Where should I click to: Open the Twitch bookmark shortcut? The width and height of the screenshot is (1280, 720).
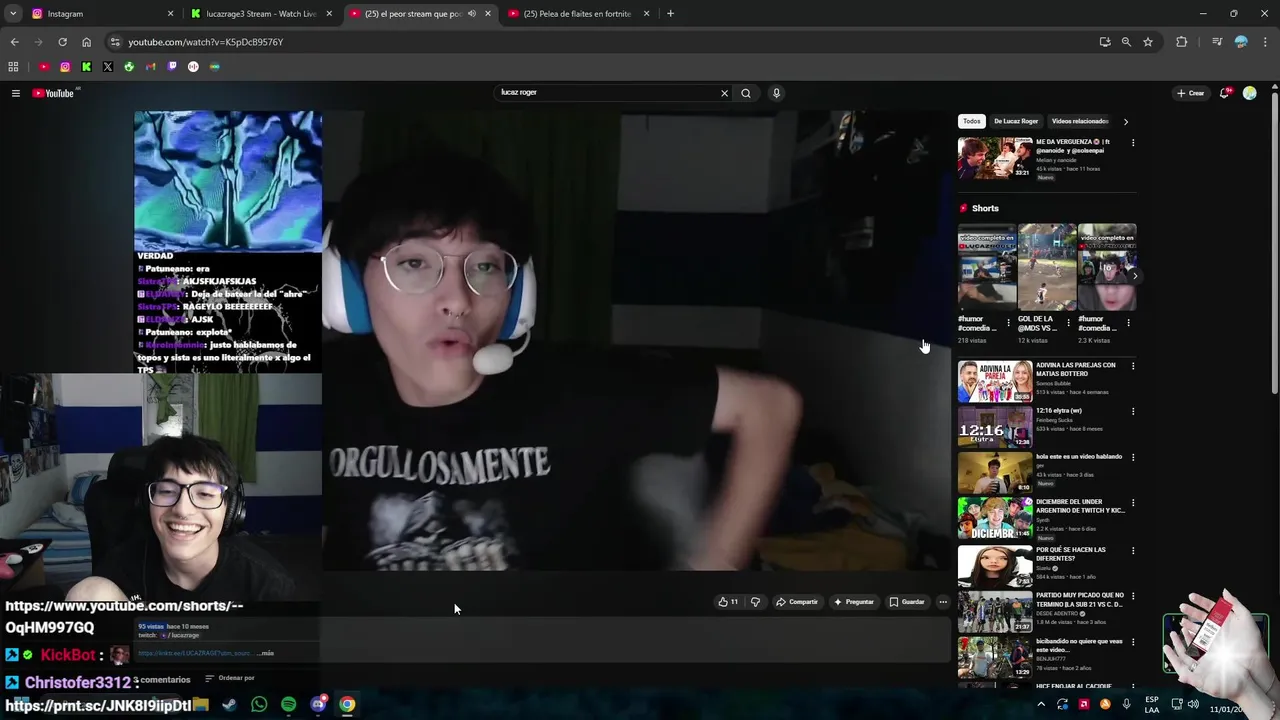point(172,67)
